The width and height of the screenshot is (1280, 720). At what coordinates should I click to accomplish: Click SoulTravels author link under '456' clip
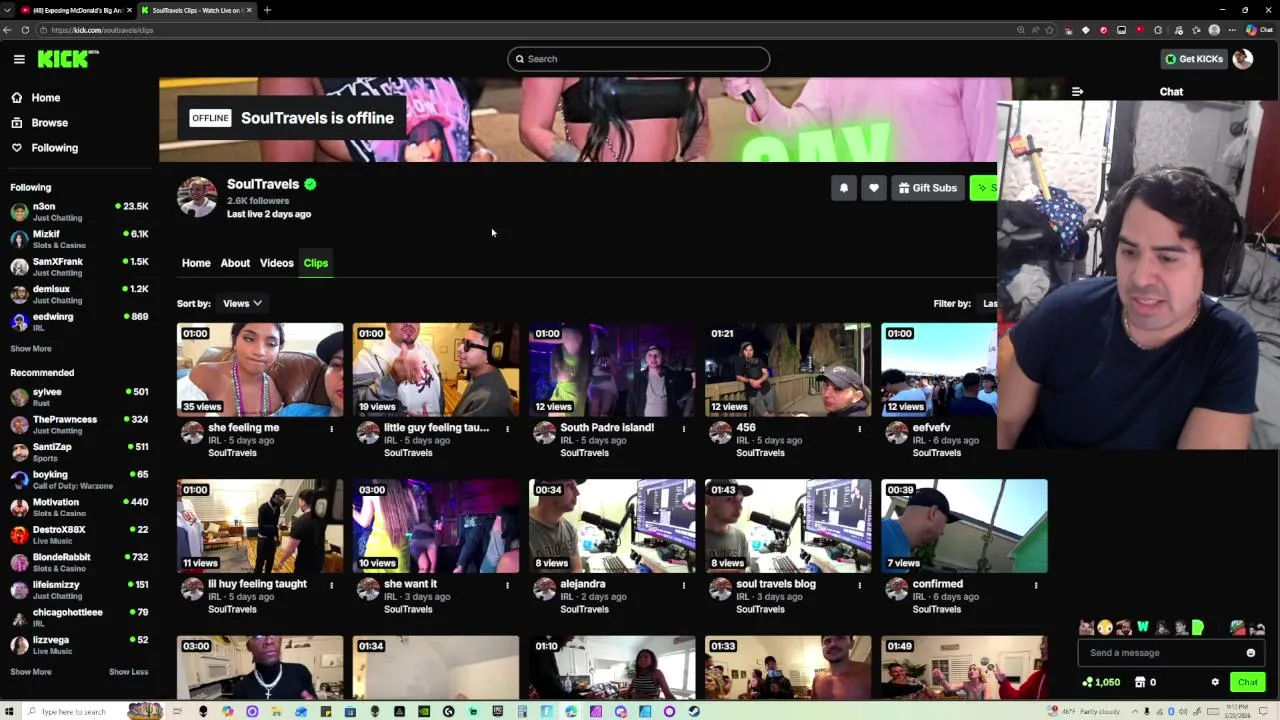tap(760, 453)
